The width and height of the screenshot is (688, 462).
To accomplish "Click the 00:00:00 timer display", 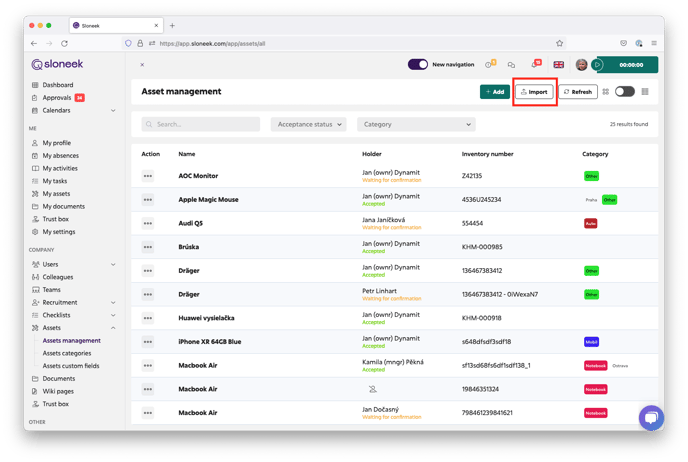I will pos(631,64).
